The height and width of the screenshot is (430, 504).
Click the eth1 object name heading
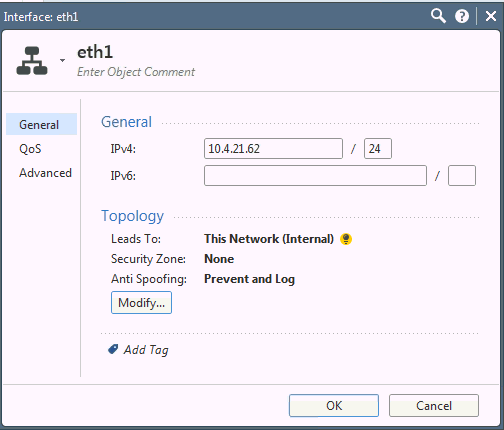[95, 52]
